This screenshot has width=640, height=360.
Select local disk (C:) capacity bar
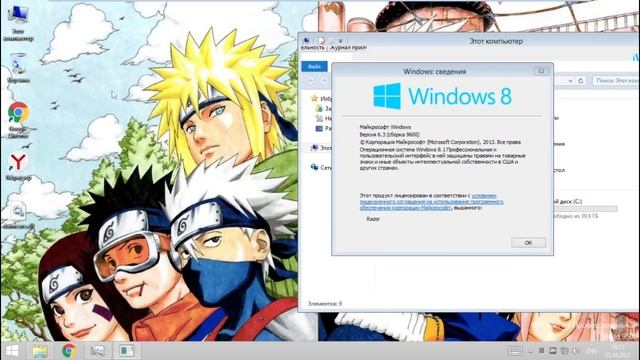(x=585, y=209)
